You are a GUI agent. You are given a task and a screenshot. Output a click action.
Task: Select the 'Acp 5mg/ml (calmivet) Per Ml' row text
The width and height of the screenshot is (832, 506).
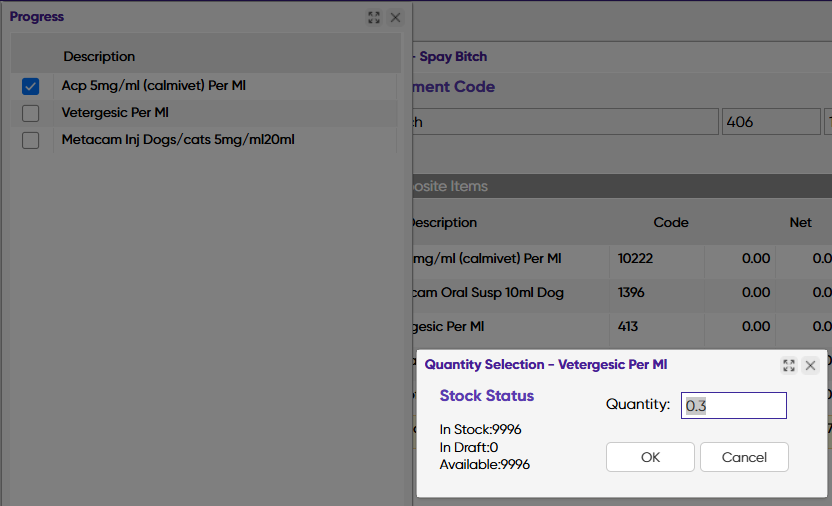[x=153, y=85]
